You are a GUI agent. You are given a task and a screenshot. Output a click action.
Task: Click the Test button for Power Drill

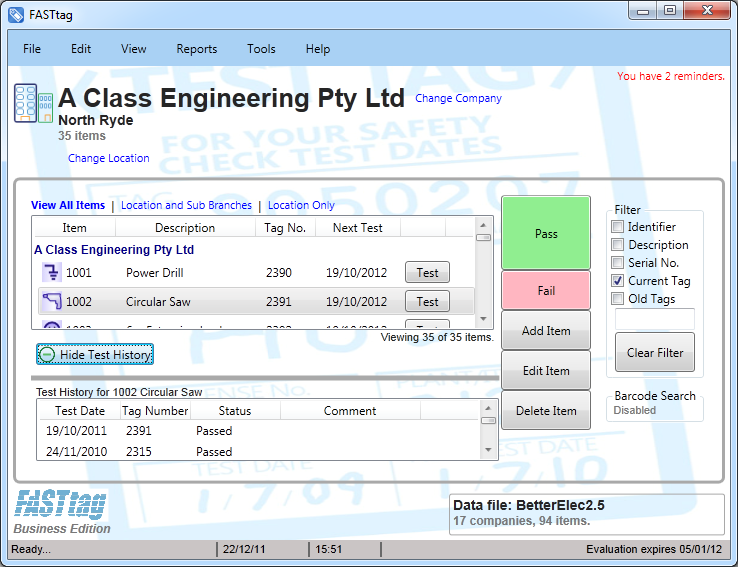427,273
